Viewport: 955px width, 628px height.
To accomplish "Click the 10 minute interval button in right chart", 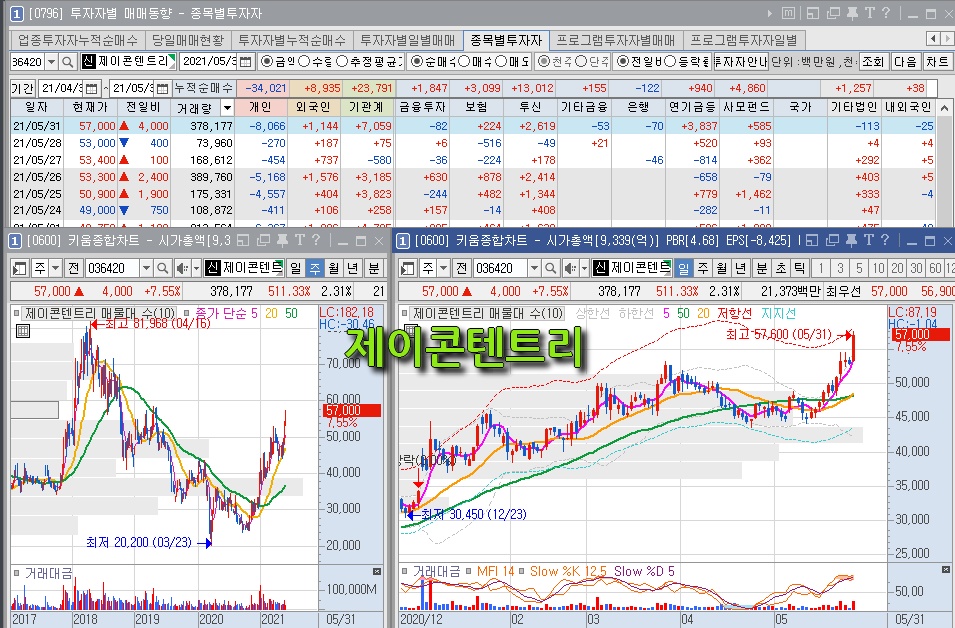I will (x=878, y=268).
